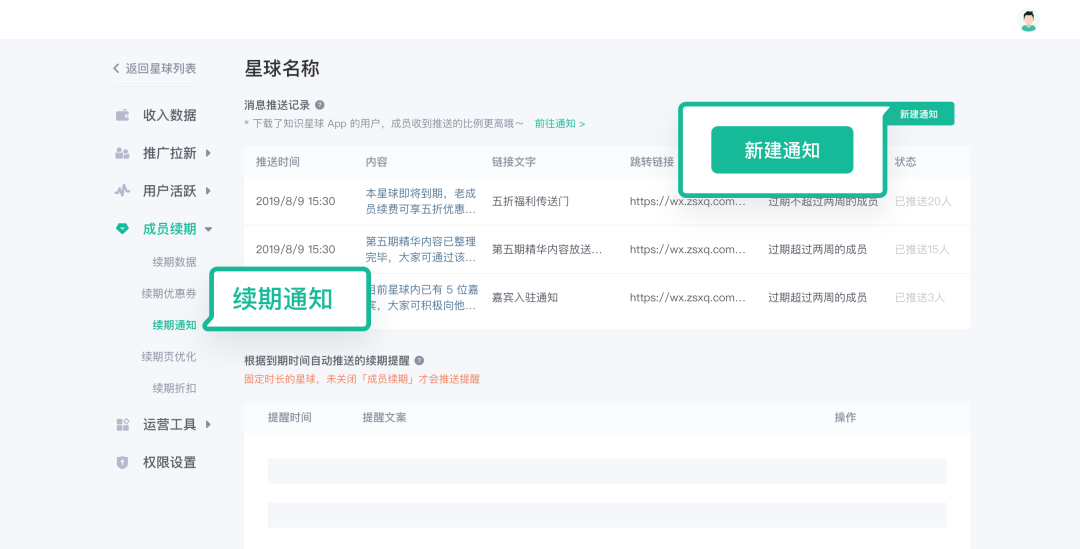Click the 收入数据 wallet icon
Image resolution: width=1080 pixels, height=549 pixels.
[x=123, y=115]
